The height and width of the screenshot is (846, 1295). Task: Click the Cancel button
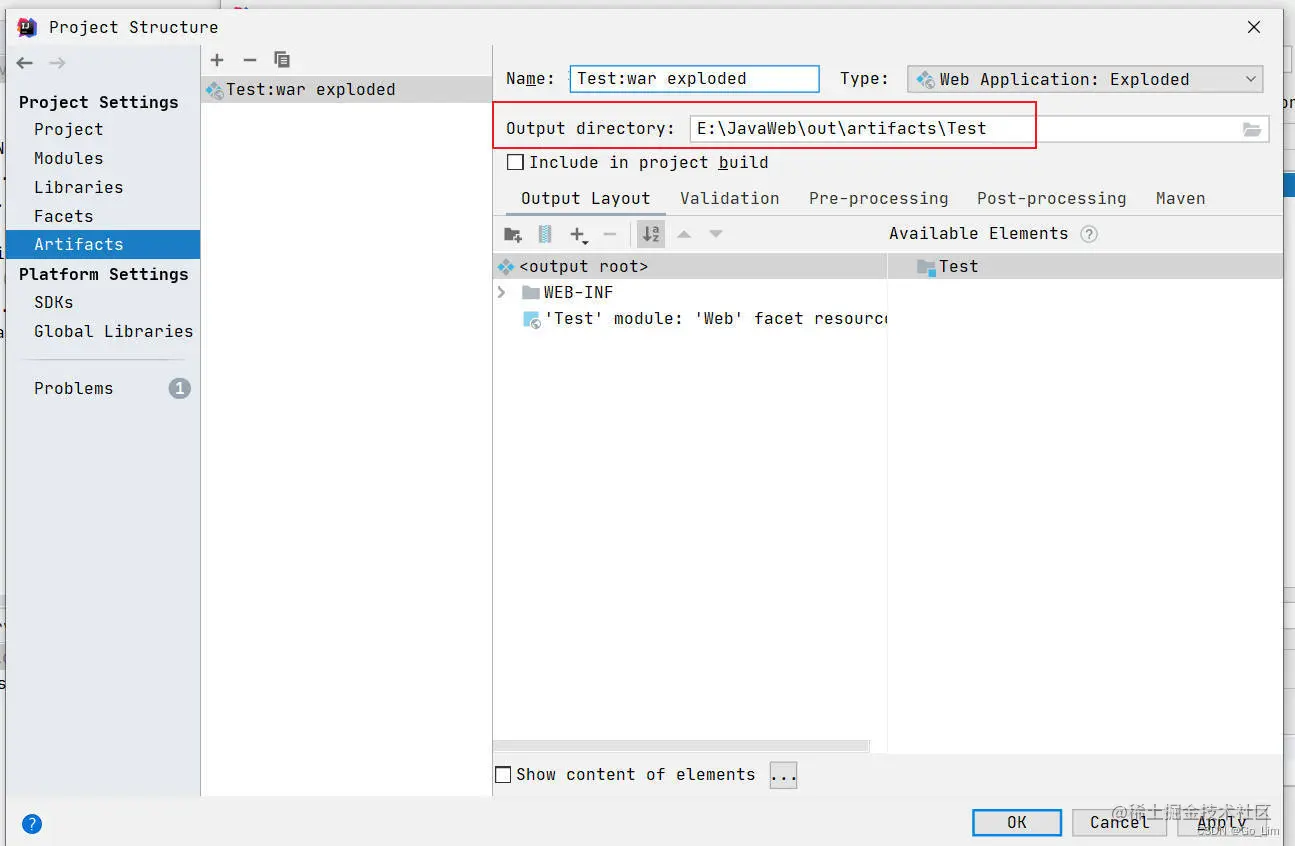[1120, 822]
